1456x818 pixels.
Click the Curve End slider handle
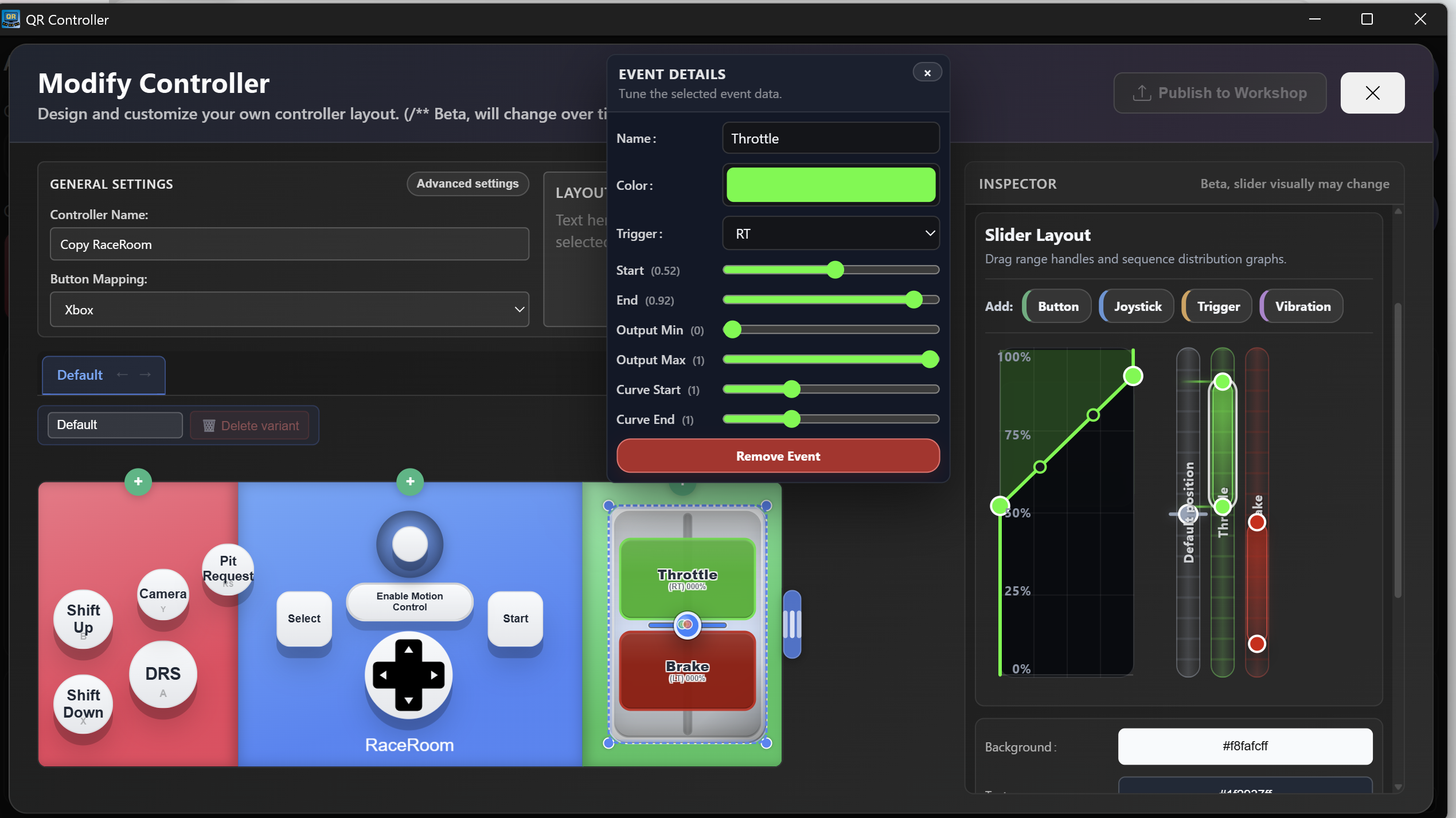(791, 419)
